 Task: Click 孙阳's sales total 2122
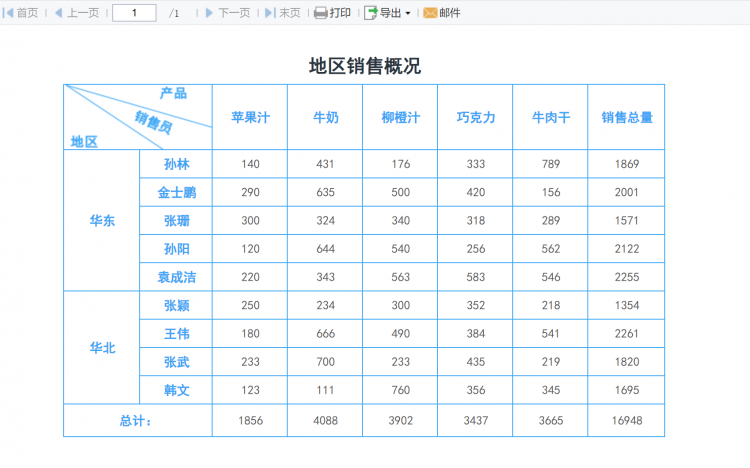[x=627, y=249]
